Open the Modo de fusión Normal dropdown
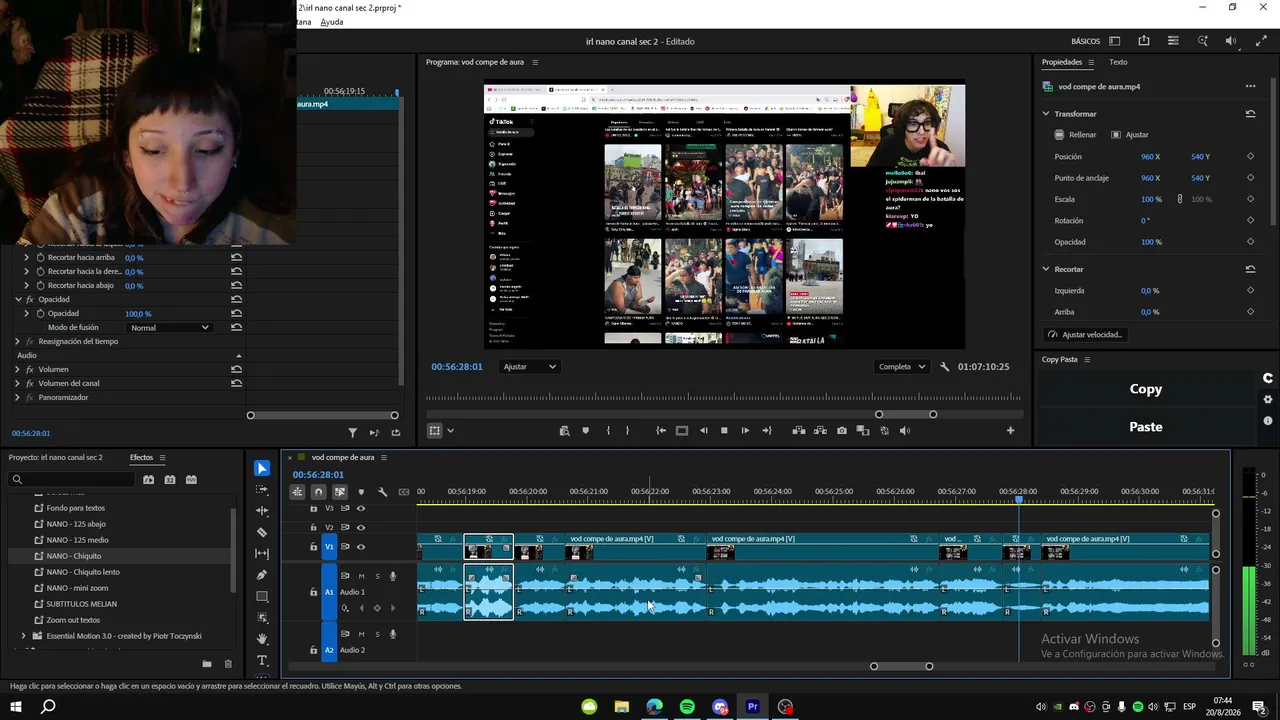Image resolution: width=1280 pixels, height=720 pixels. (x=170, y=328)
